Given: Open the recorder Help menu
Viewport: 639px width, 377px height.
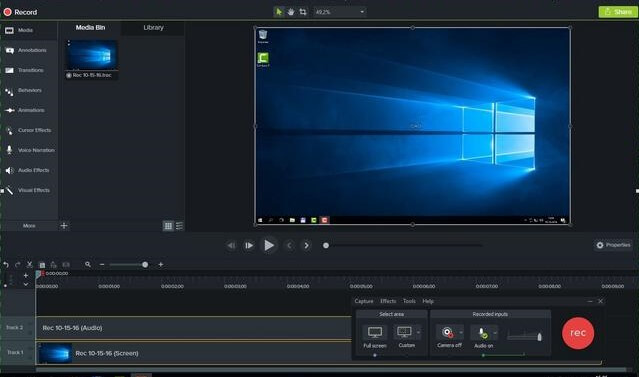Looking at the screenshot, I should (428, 301).
